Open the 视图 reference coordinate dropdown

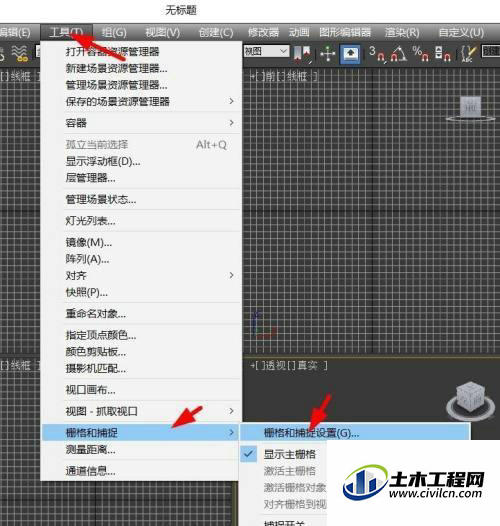(x=266, y=51)
